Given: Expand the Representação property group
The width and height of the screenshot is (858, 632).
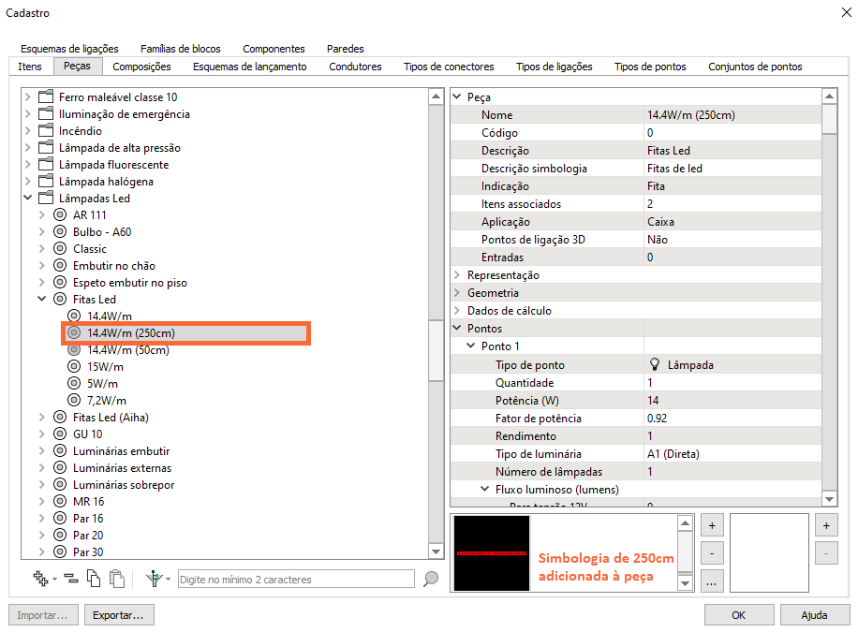Looking at the screenshot, I should pos(457,275).
